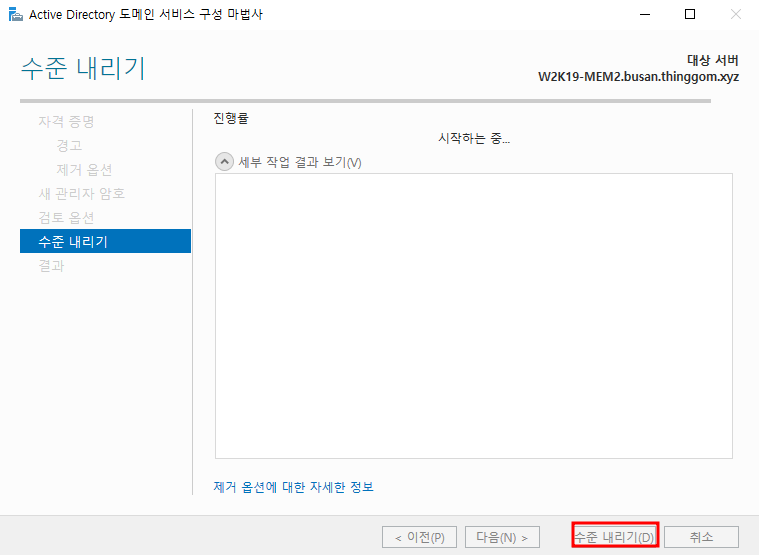Click the 시작하는 중... status text
759x555 pixels.
pyautogui.click(x=474, y=138)
